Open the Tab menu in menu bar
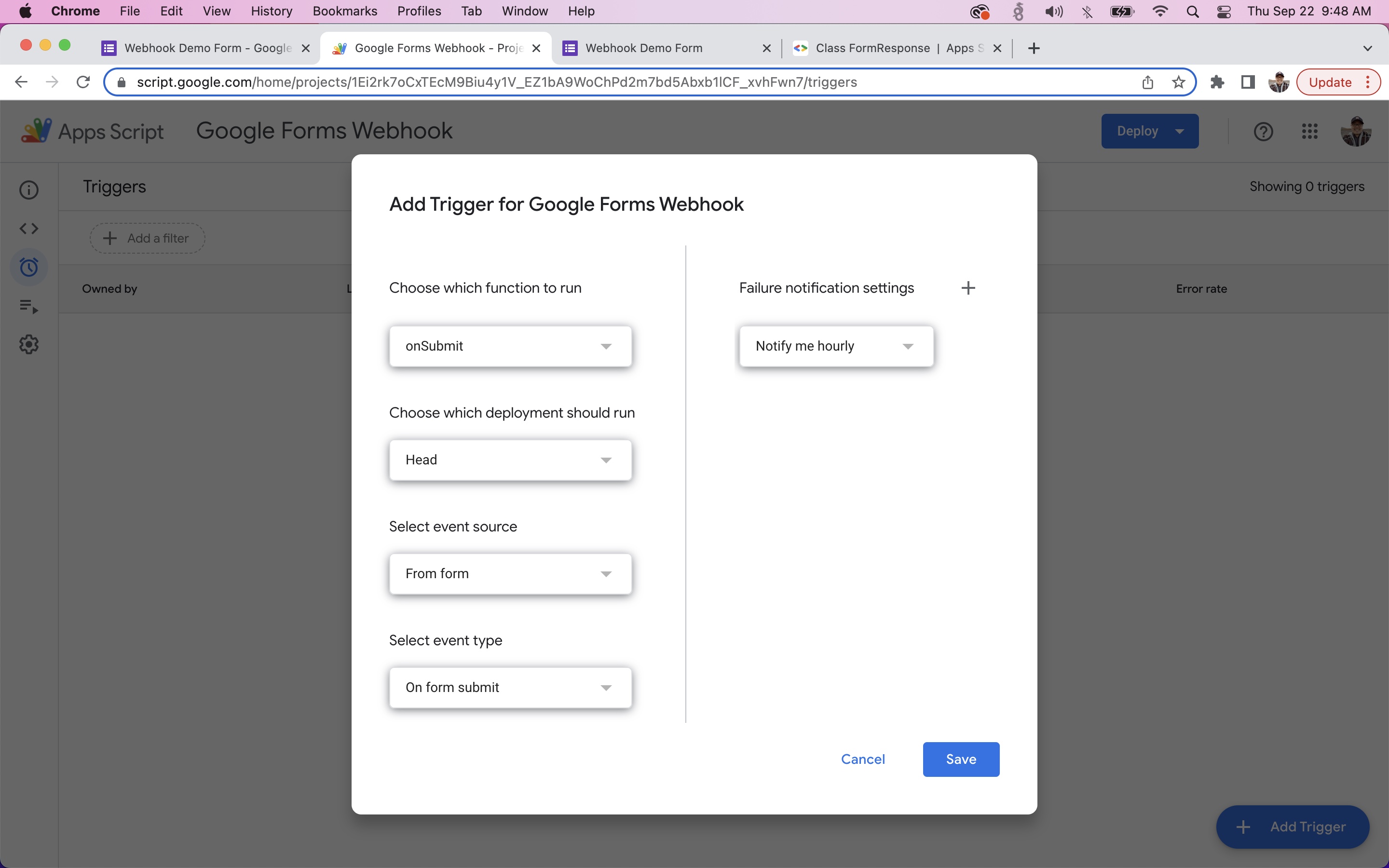This screenshot has height=868, width=1389. click(x=471, y=12)
